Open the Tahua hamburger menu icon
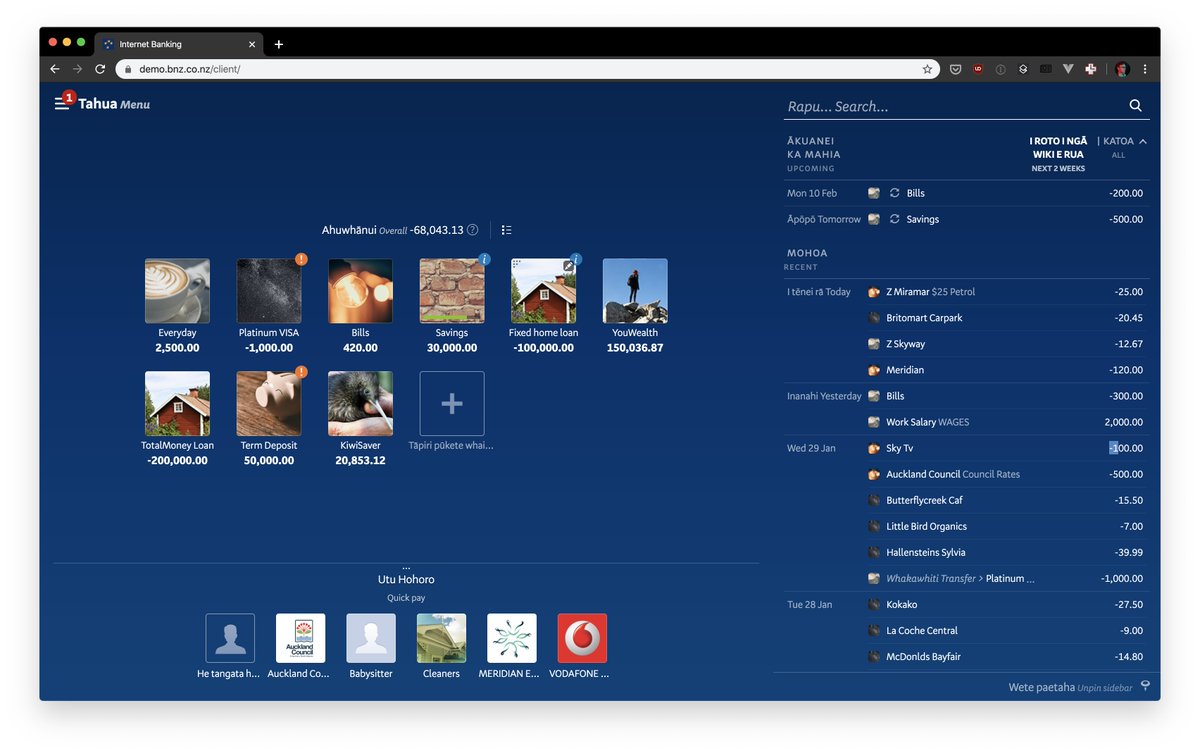Screen dimensions: 1200x753 click(61, 103)
